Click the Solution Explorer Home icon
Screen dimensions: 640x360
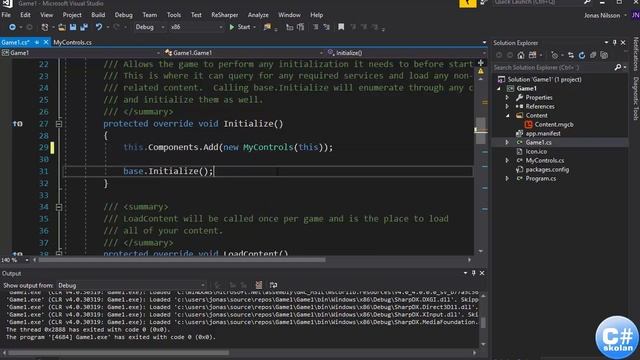[x=521, y=55]
